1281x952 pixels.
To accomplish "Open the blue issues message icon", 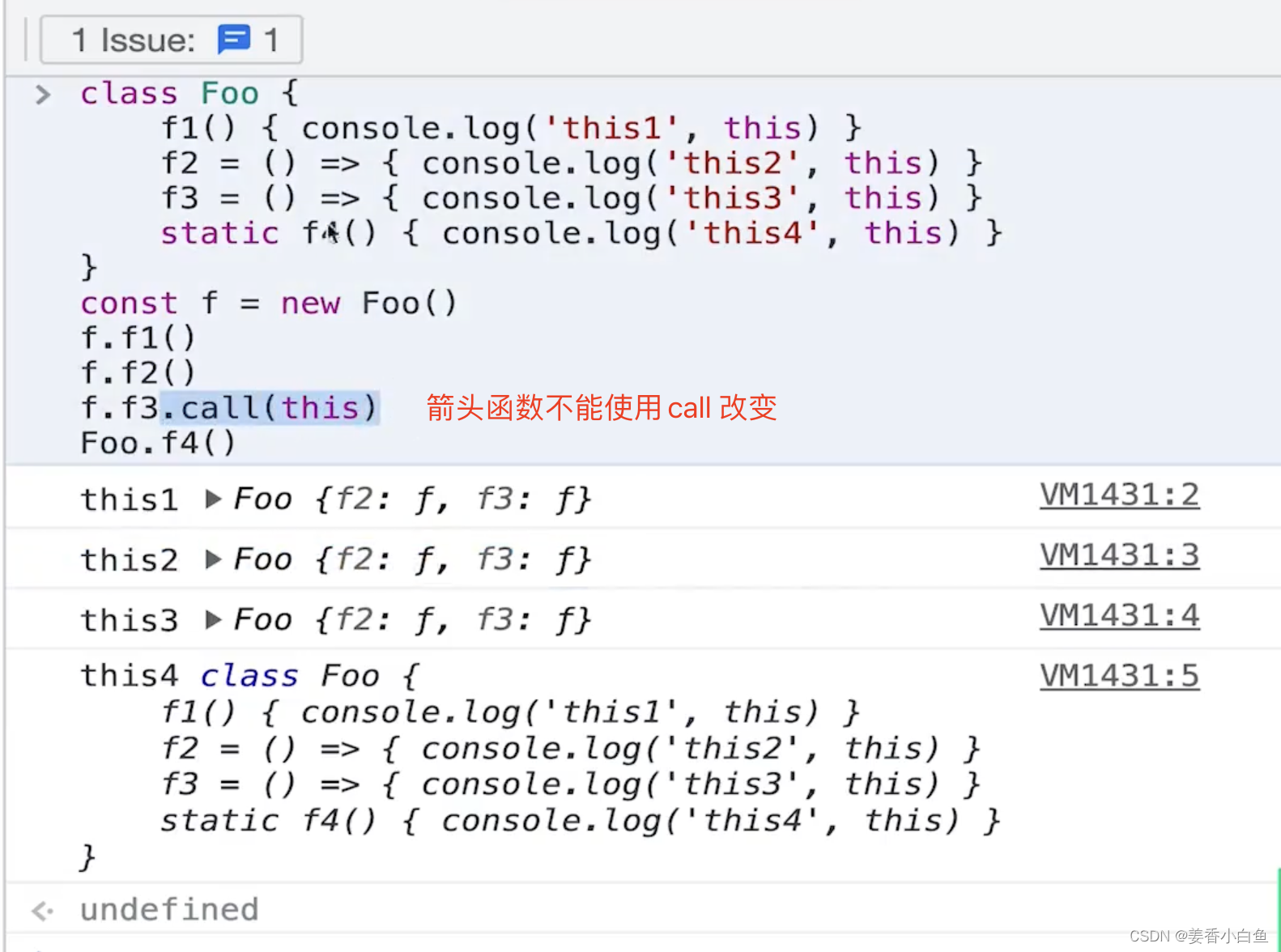I will 234,39.
